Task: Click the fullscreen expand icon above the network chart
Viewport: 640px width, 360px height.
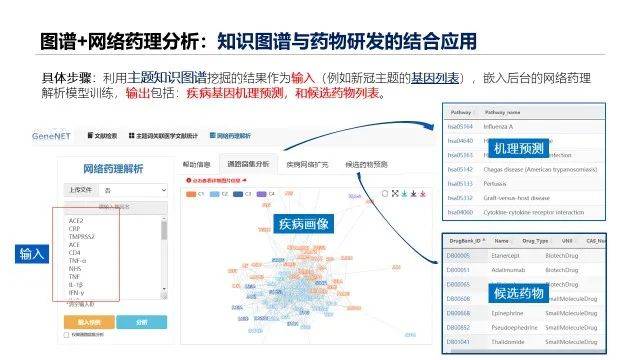Action: coord(395,193)
